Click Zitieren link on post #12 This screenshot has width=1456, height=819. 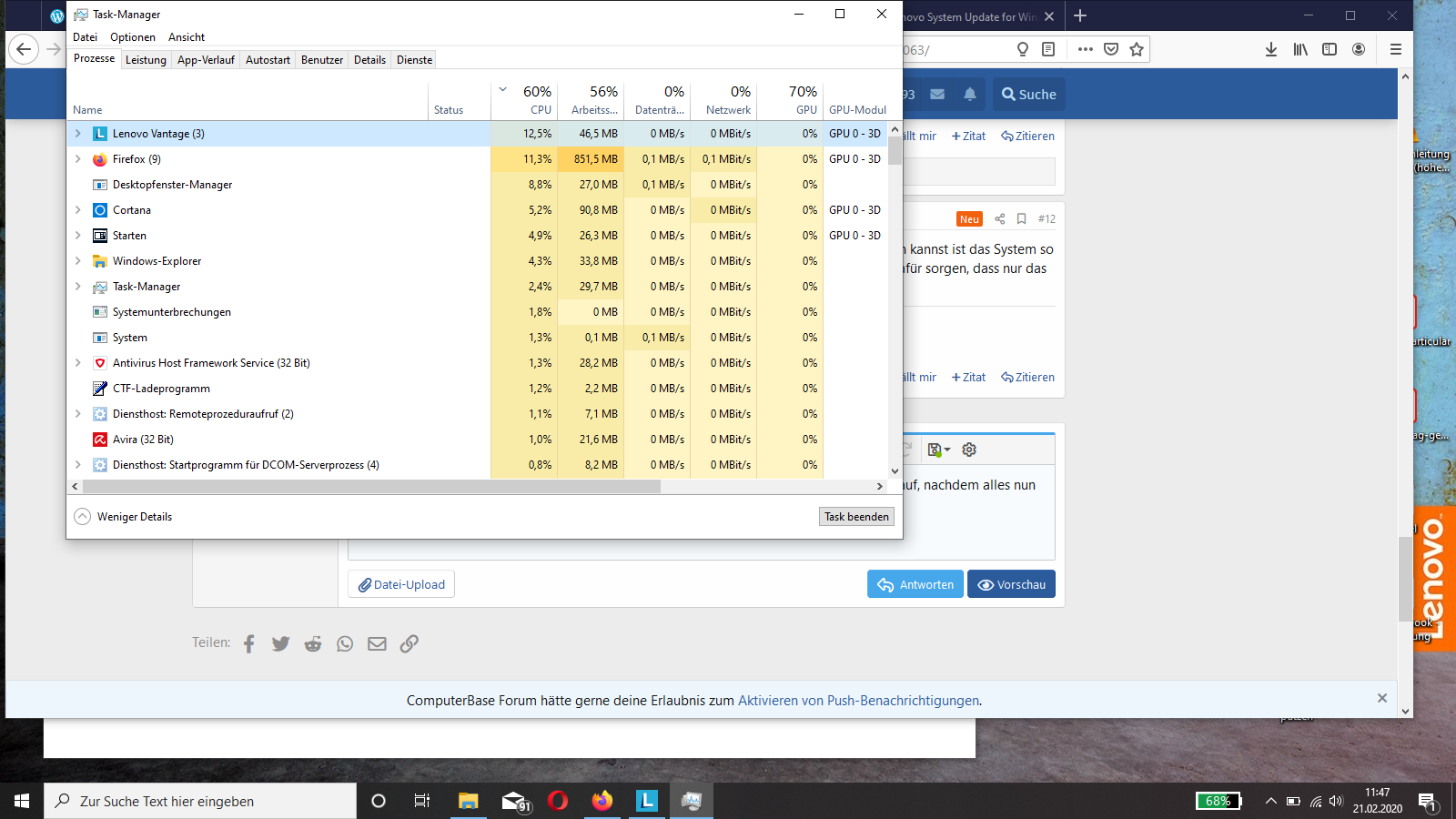click(1027, 377)
